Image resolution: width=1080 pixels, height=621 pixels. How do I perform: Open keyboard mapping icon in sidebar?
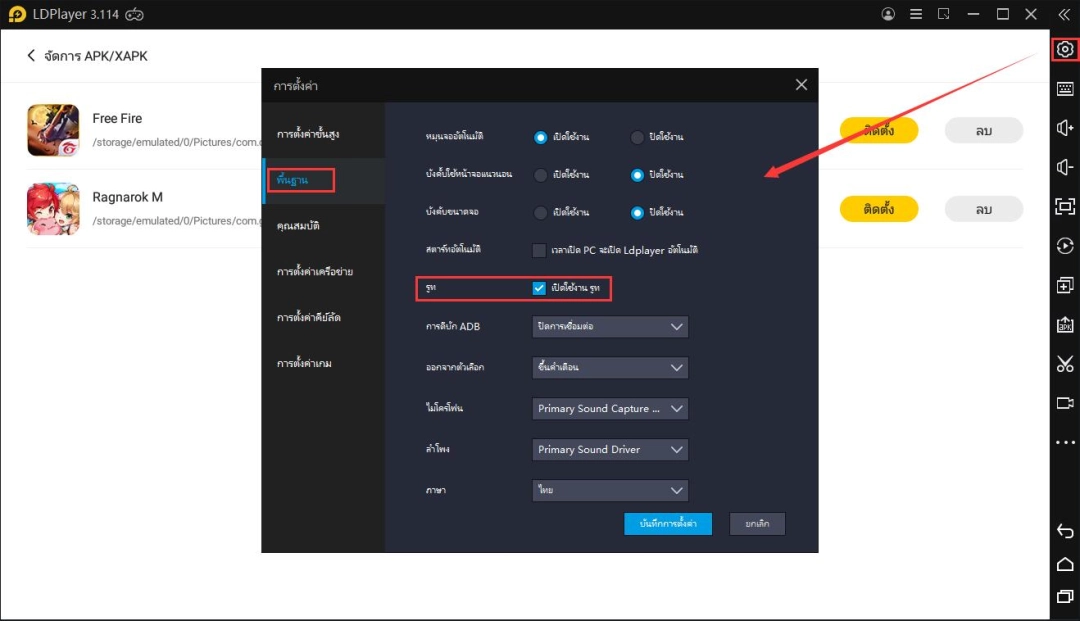pyautogui.click(x=1065, y=89)
